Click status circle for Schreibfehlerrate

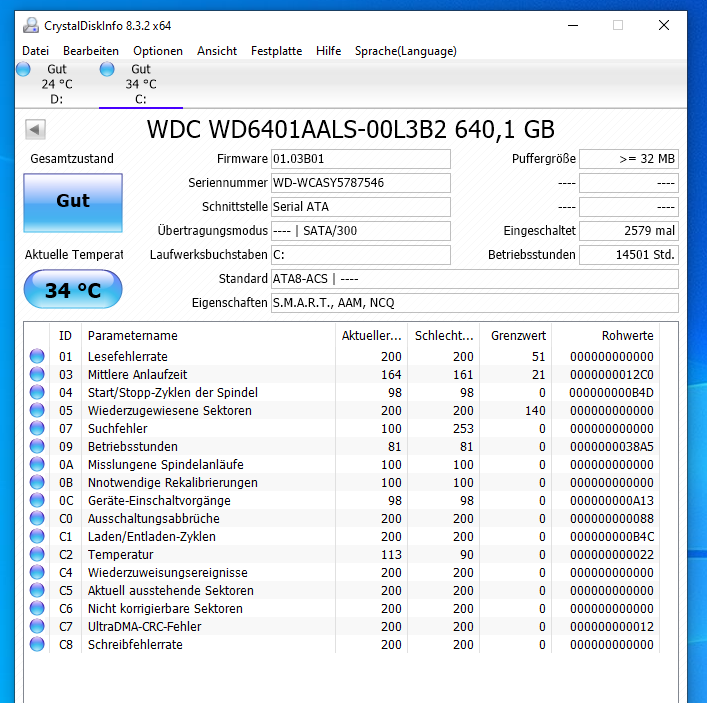pyautogui.click(x=37, y=645)
